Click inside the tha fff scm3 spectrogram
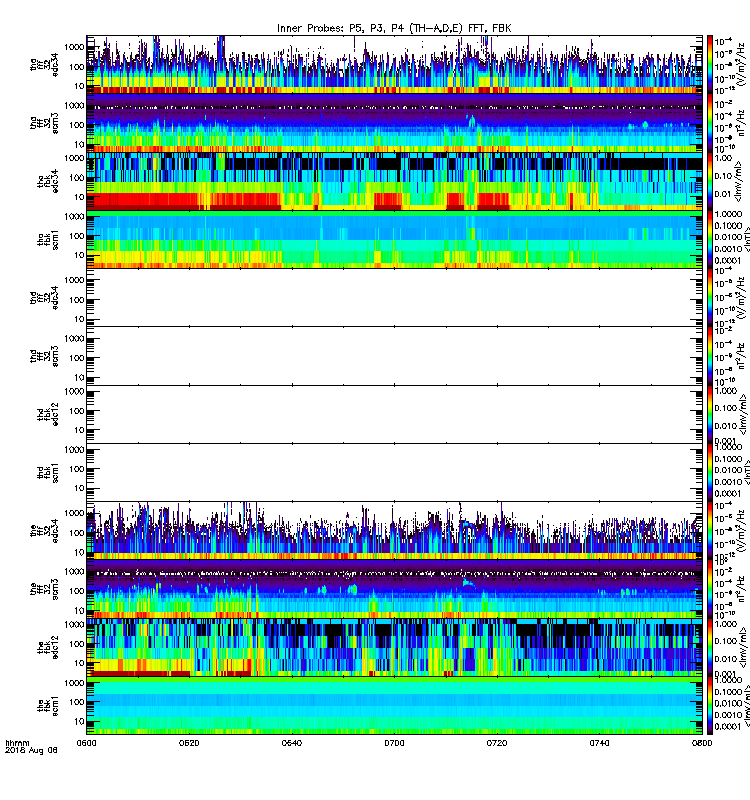This screenshot has height=800, width=750. [394, 123]
